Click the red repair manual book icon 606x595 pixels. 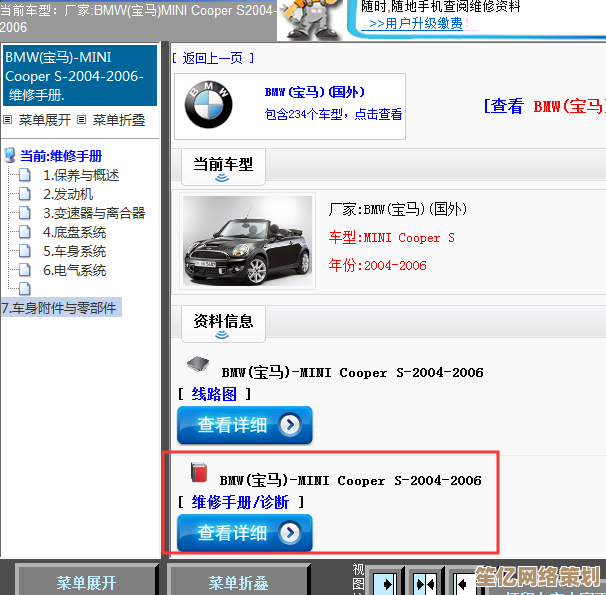click(198, 473)
